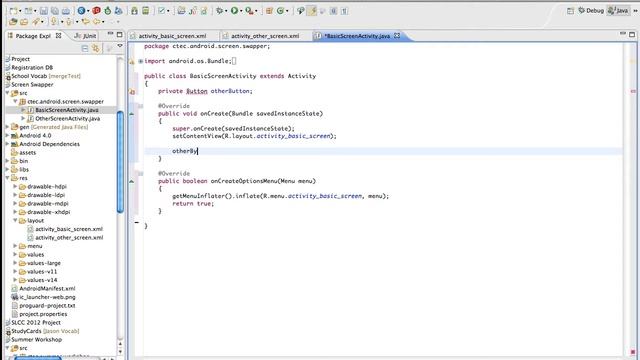
Task: Show more perspectives chevron
Action: [635, 11]
